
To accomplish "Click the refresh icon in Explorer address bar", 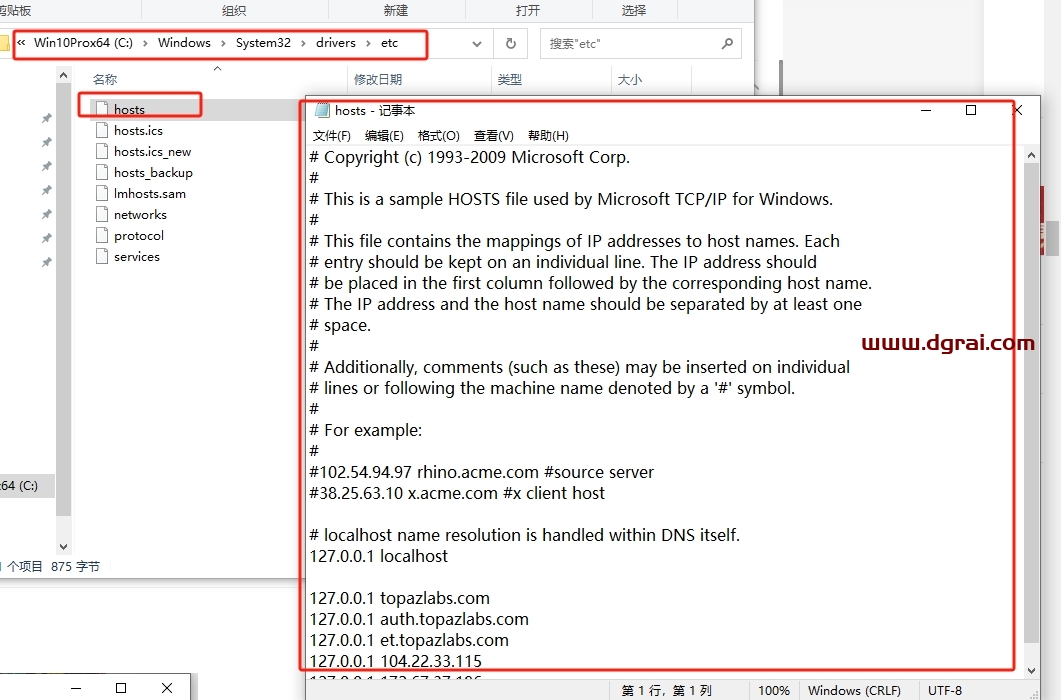I will (511, 43).
